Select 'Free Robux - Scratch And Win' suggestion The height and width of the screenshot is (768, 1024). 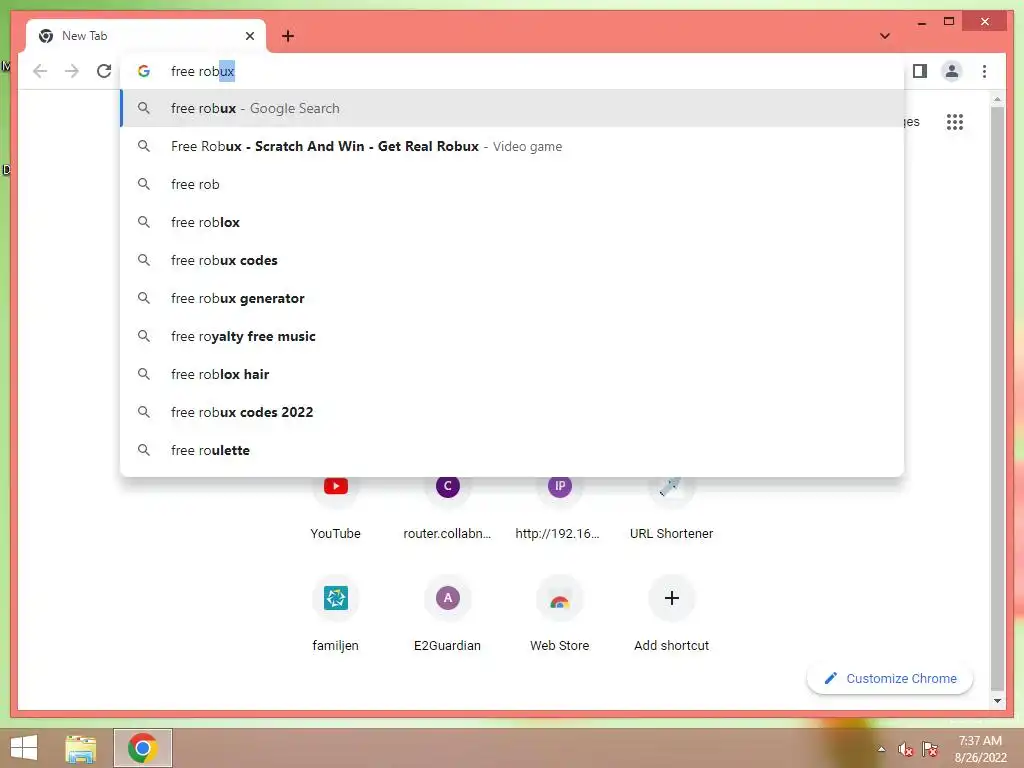(513, 146)
